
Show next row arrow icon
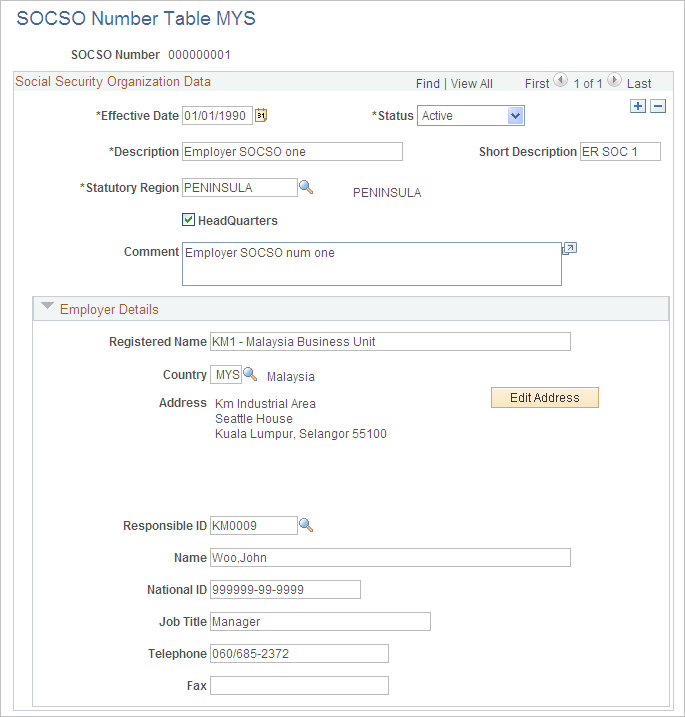point(615,80)
